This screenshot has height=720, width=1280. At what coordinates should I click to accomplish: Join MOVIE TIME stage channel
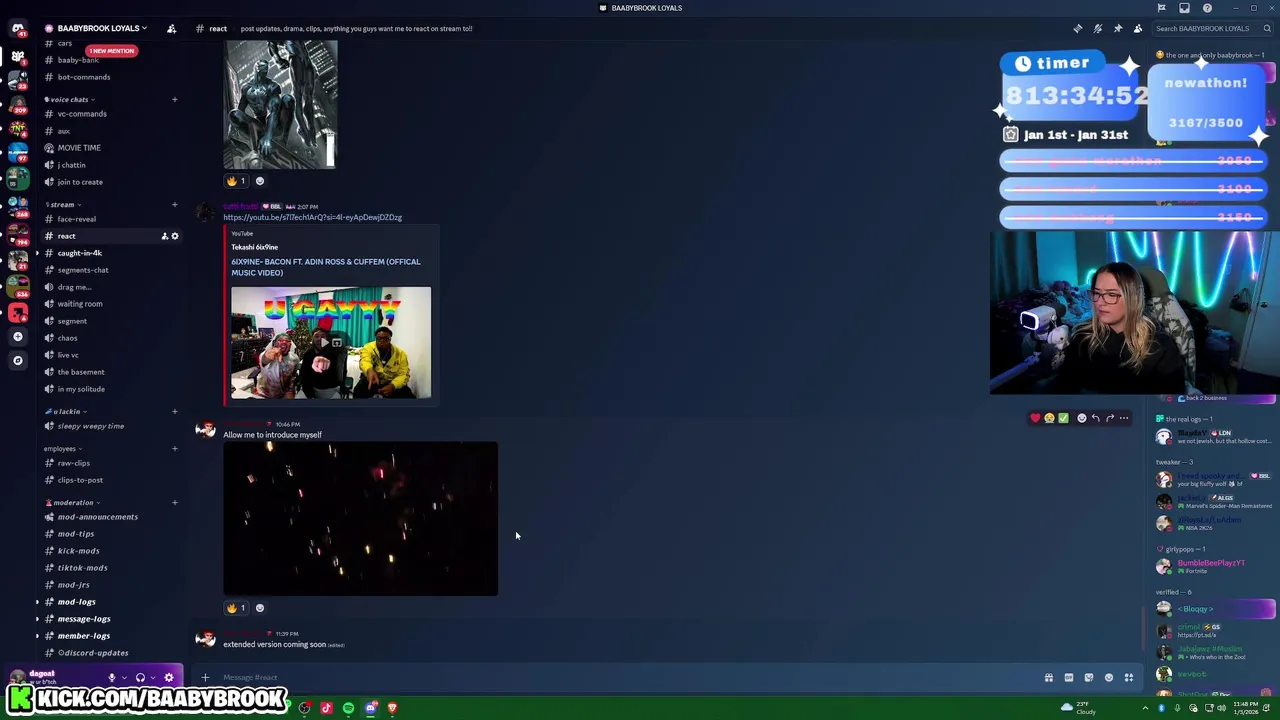(x=79, y=148)
